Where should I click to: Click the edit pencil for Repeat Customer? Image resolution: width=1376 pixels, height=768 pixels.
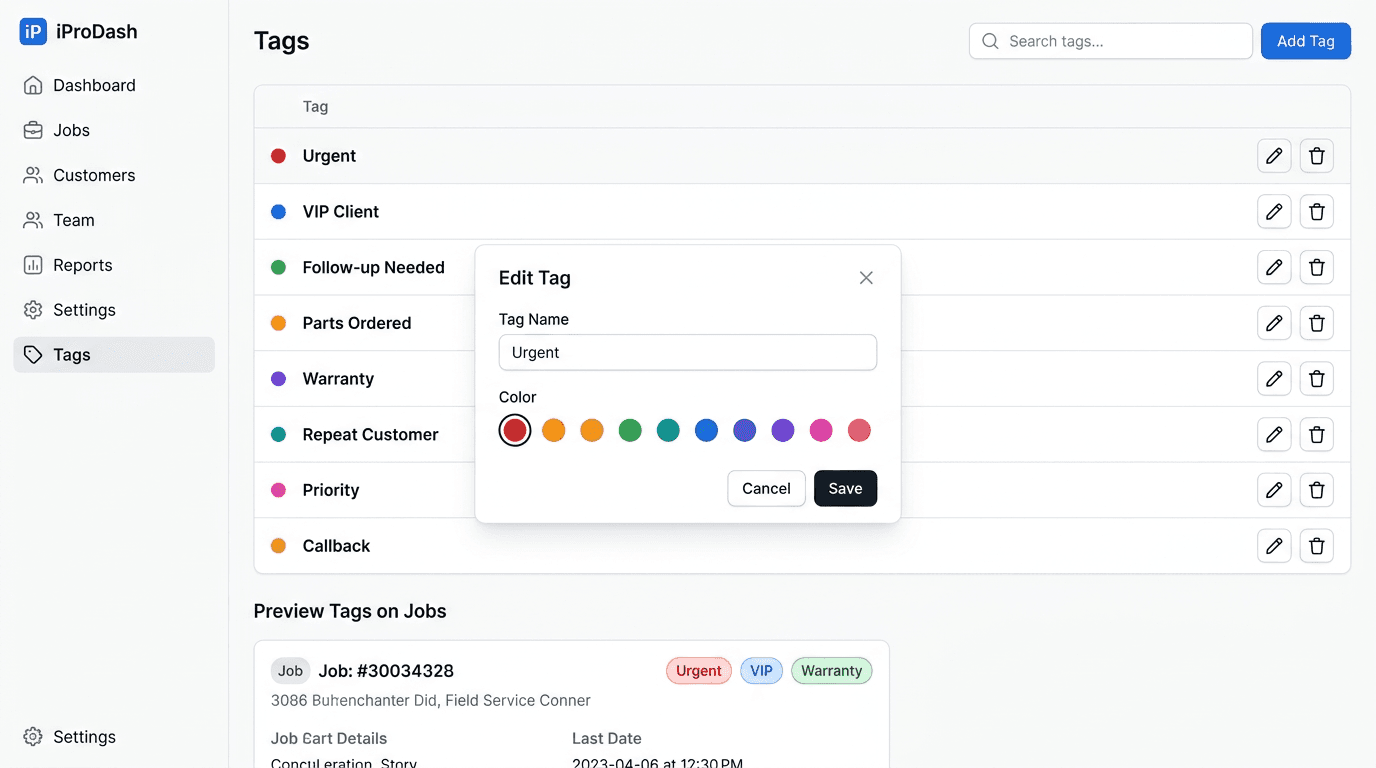pyautogui.click(x=1274, y=434)
